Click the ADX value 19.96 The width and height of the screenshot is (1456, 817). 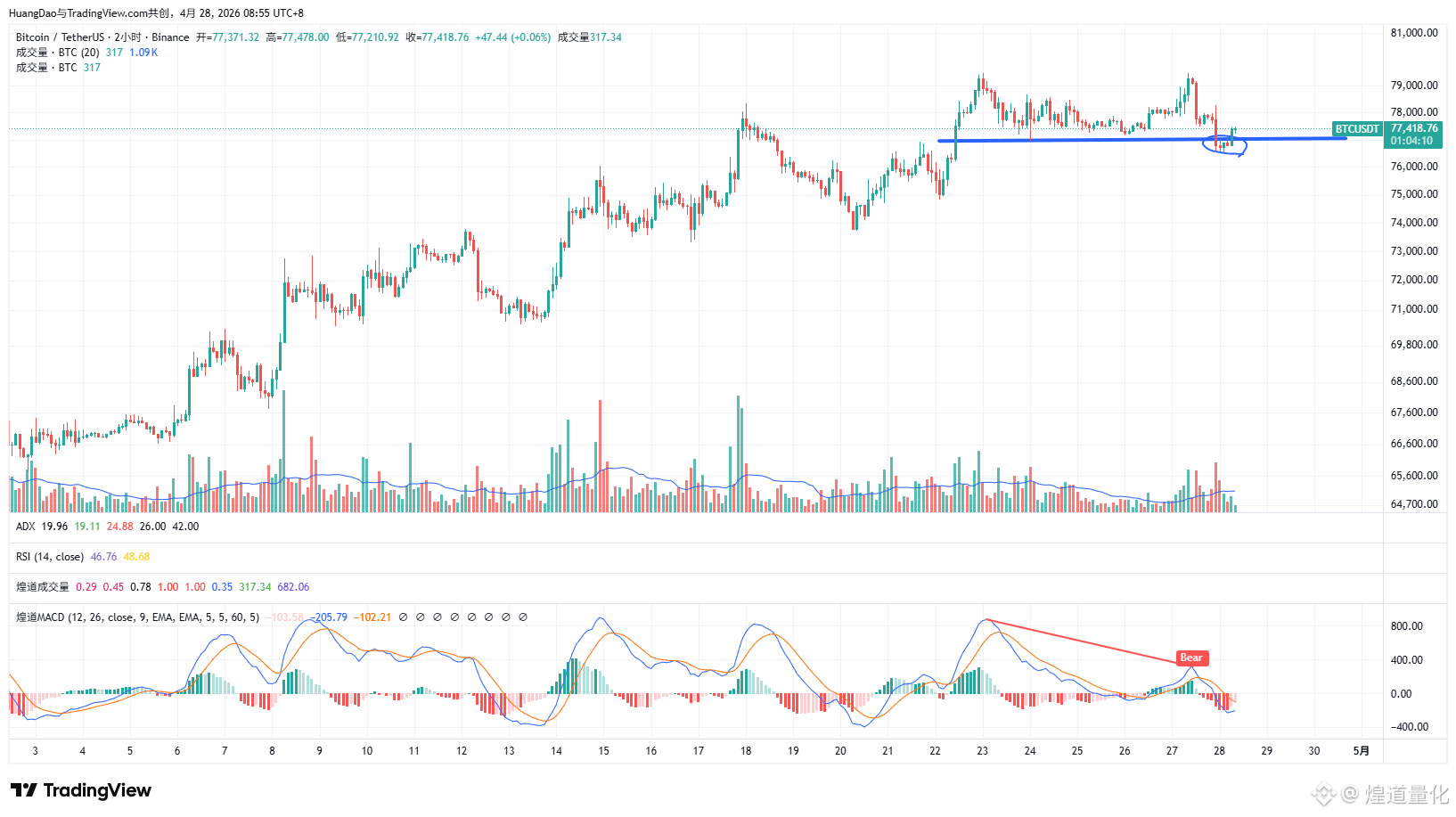point(54,527)
